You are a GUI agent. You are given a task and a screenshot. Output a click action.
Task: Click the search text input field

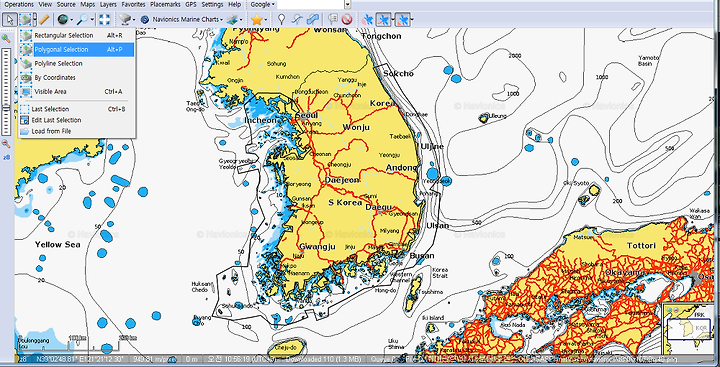(x=311, y=5)
